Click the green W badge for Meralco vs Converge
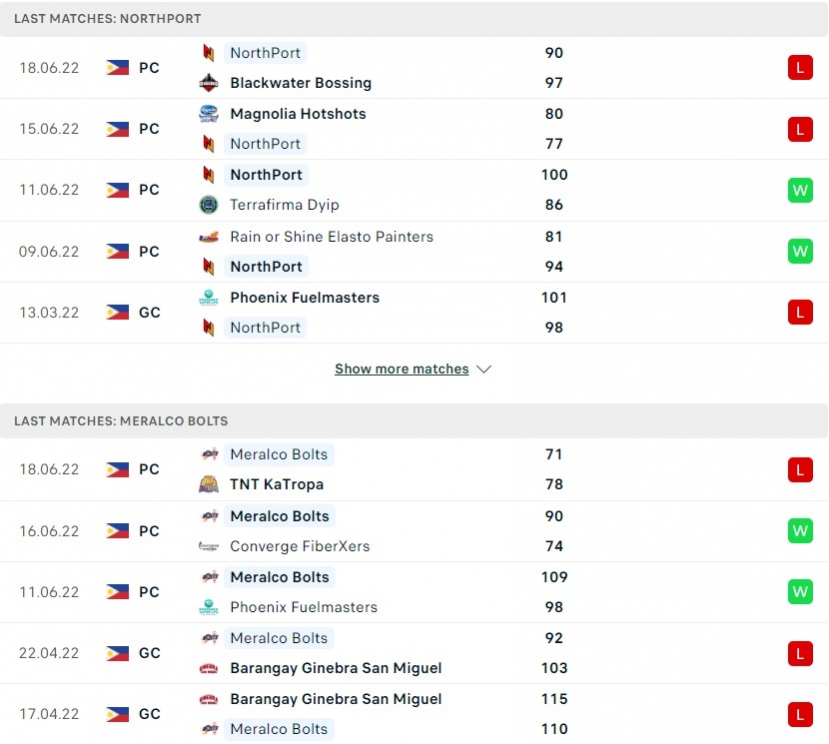The width and height of the screenshot is (829, 744). coord(800,531)
